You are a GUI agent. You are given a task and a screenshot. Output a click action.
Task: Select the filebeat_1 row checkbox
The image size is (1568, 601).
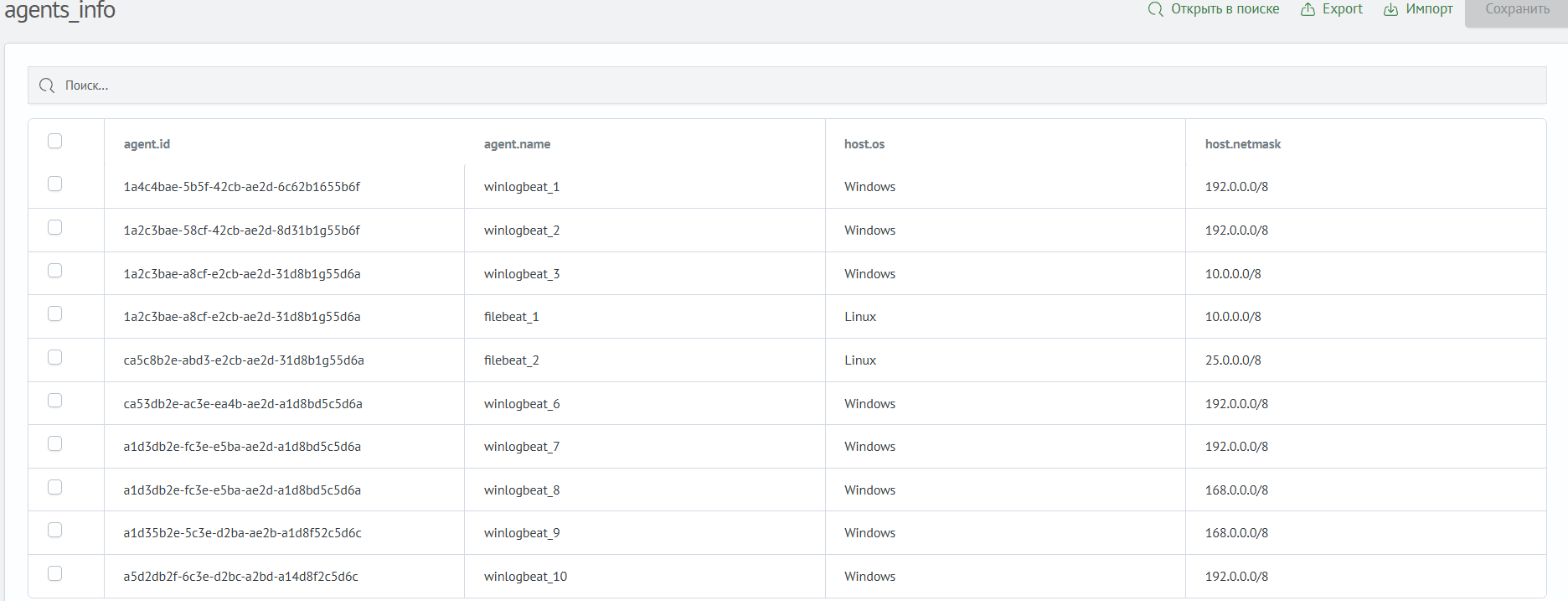[x=55, y=313]
